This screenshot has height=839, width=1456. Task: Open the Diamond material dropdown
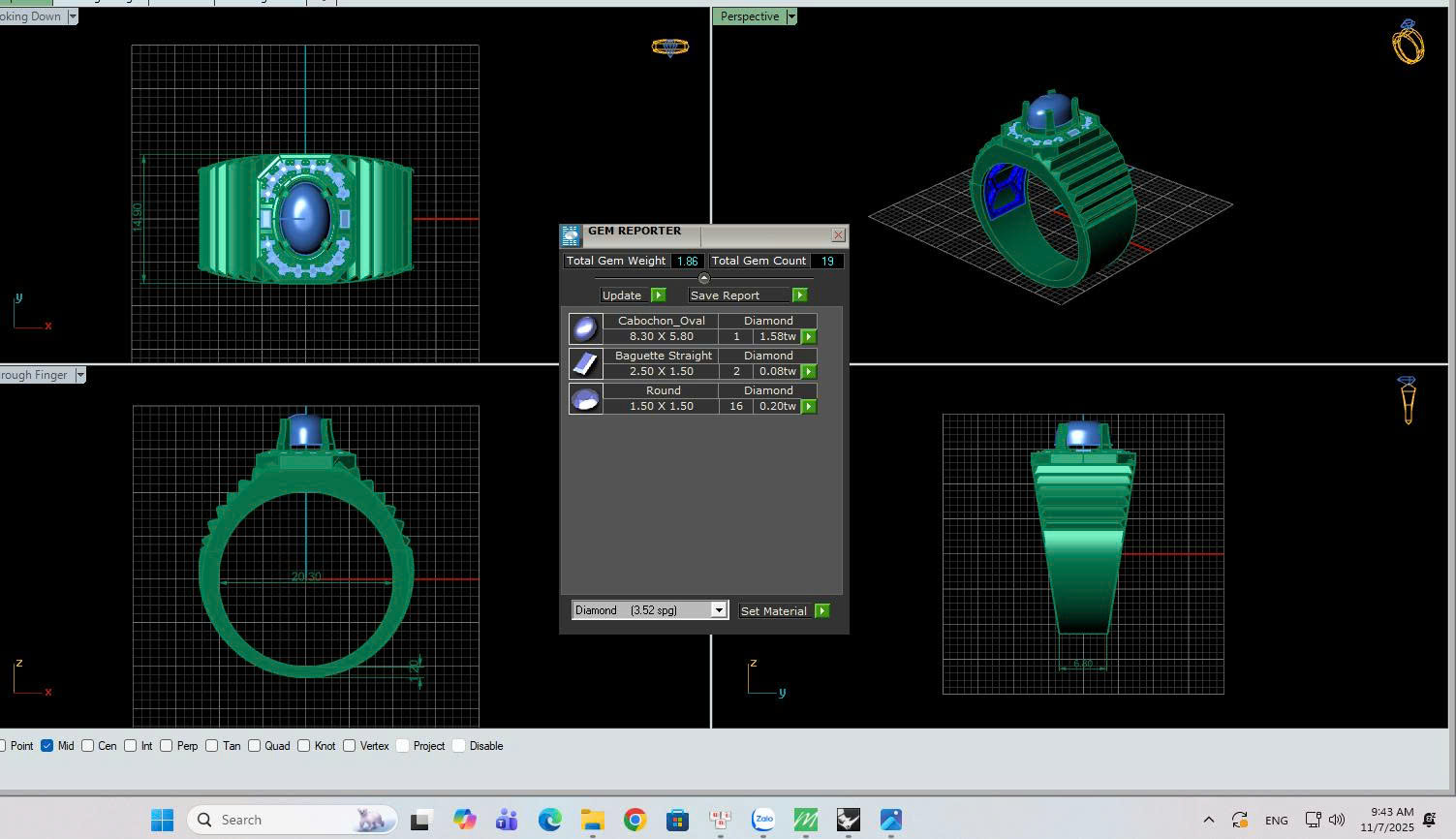[718, 610]
